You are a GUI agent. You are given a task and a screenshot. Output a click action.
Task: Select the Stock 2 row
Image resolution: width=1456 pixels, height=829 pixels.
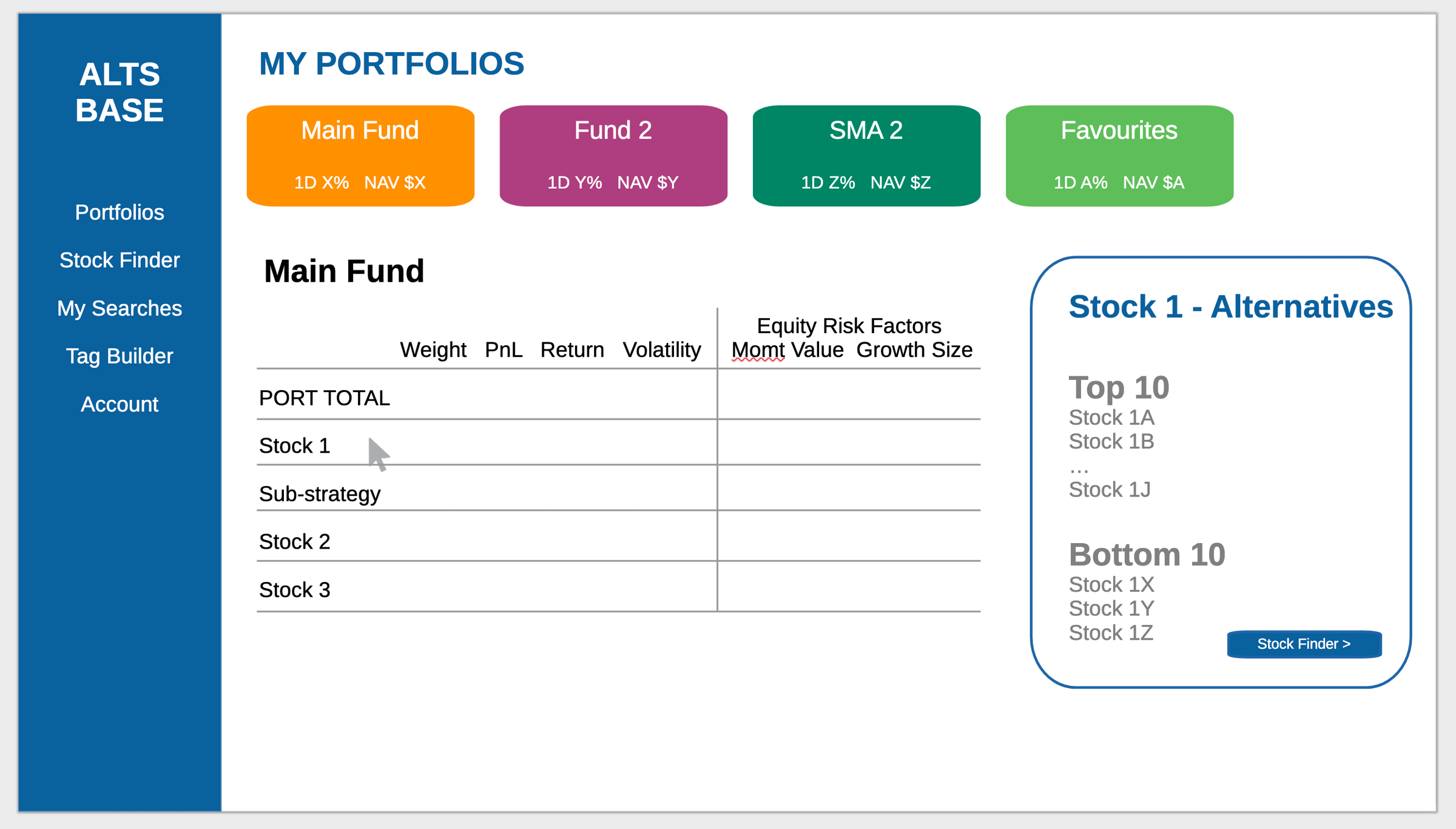(295, 542)
